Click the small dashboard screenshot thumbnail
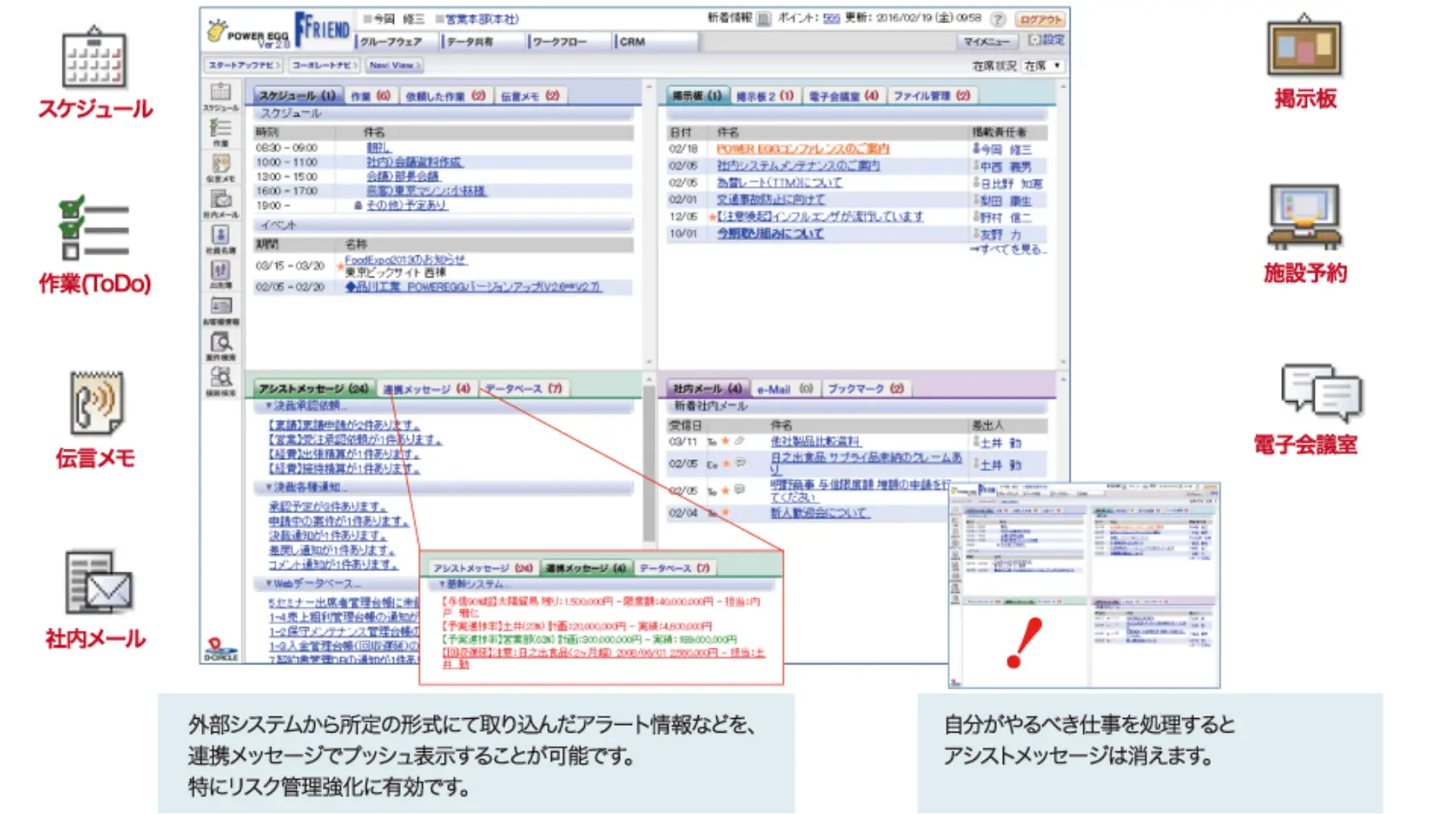Image resolution: width=1456 pixels, height=814 pixels. point(1084,585)
